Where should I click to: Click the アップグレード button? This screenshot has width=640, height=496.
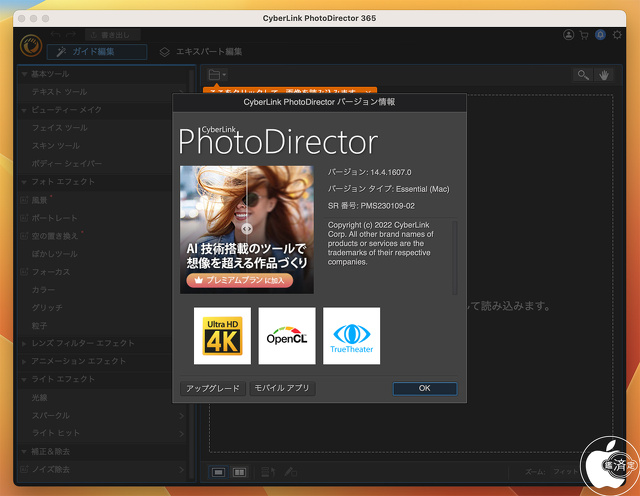[x=213, y=388]
